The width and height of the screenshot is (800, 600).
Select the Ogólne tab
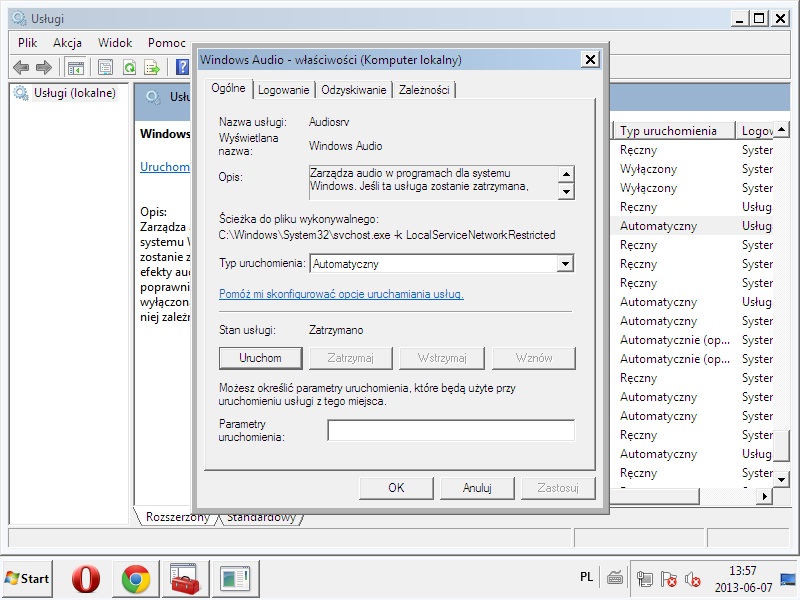click(229, 88)
